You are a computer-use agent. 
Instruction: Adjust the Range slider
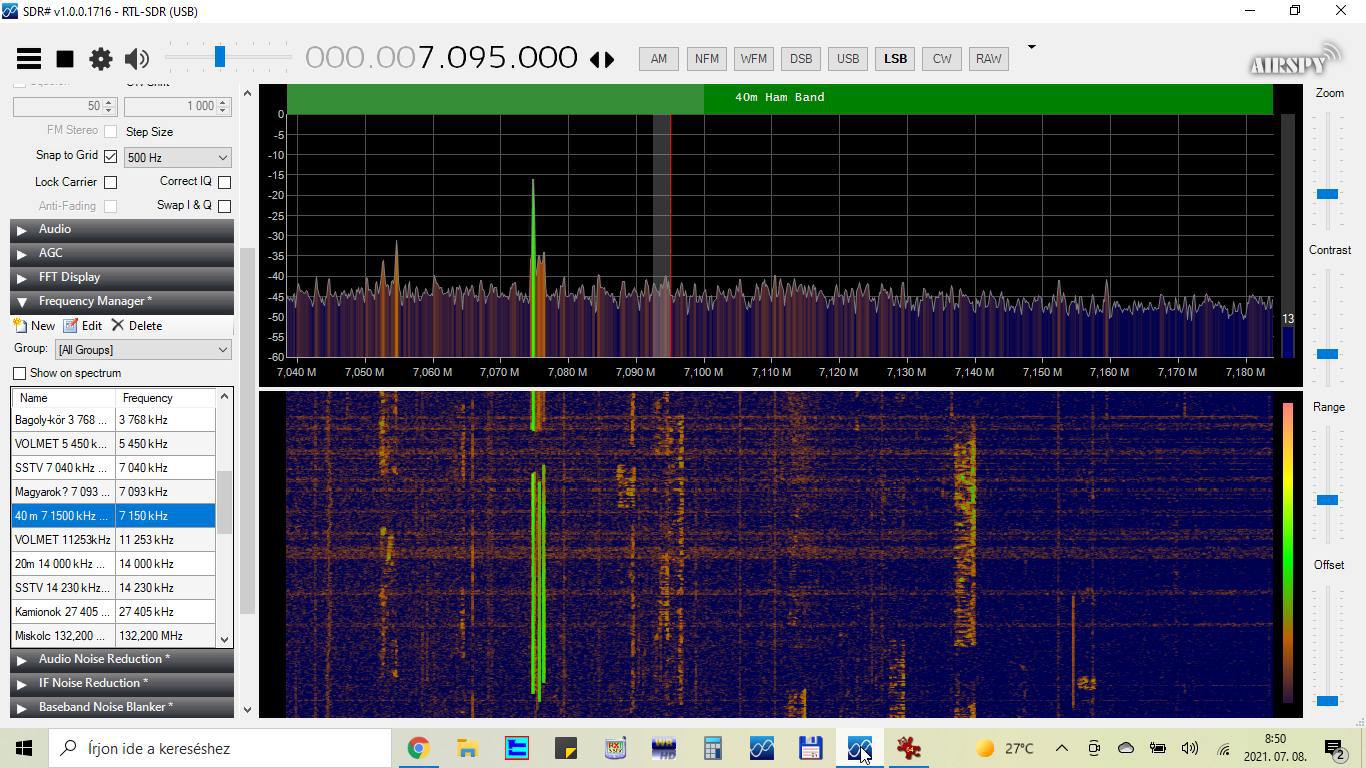click(x=1327, y=499)
